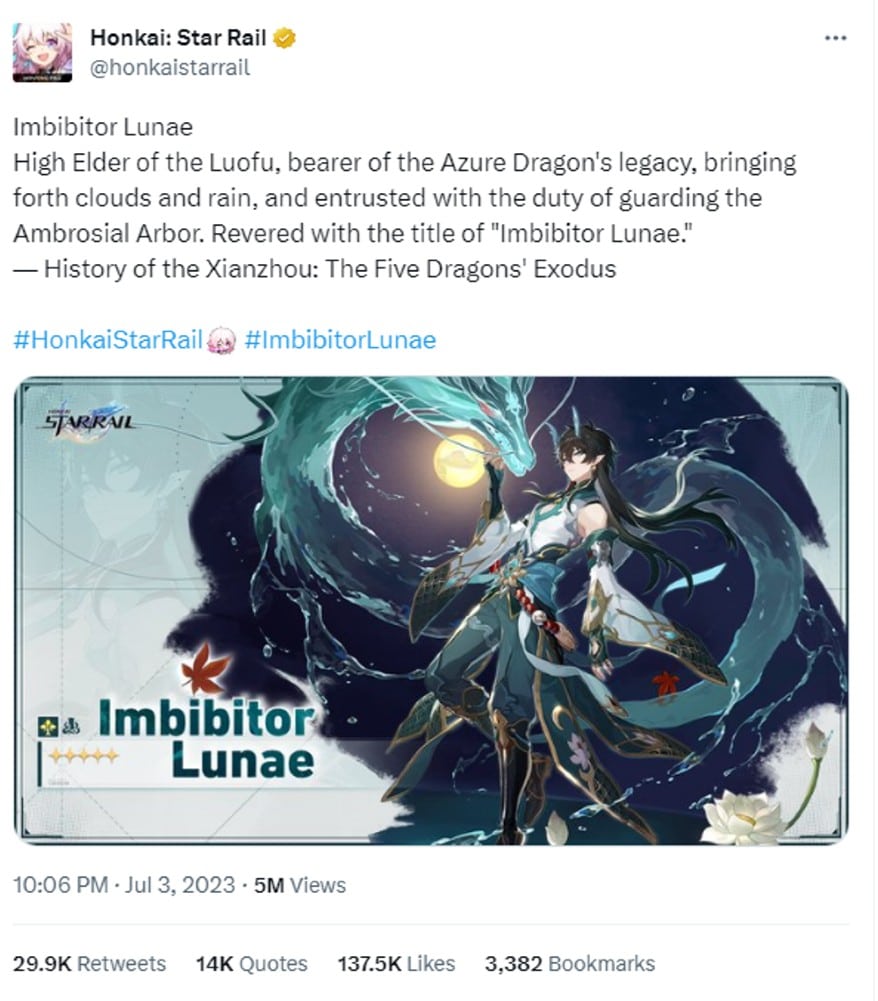Screen dimensions: 878x1001
Task: Open the #ImbibitorLunae hashtag
Action: tap(340, 340)
